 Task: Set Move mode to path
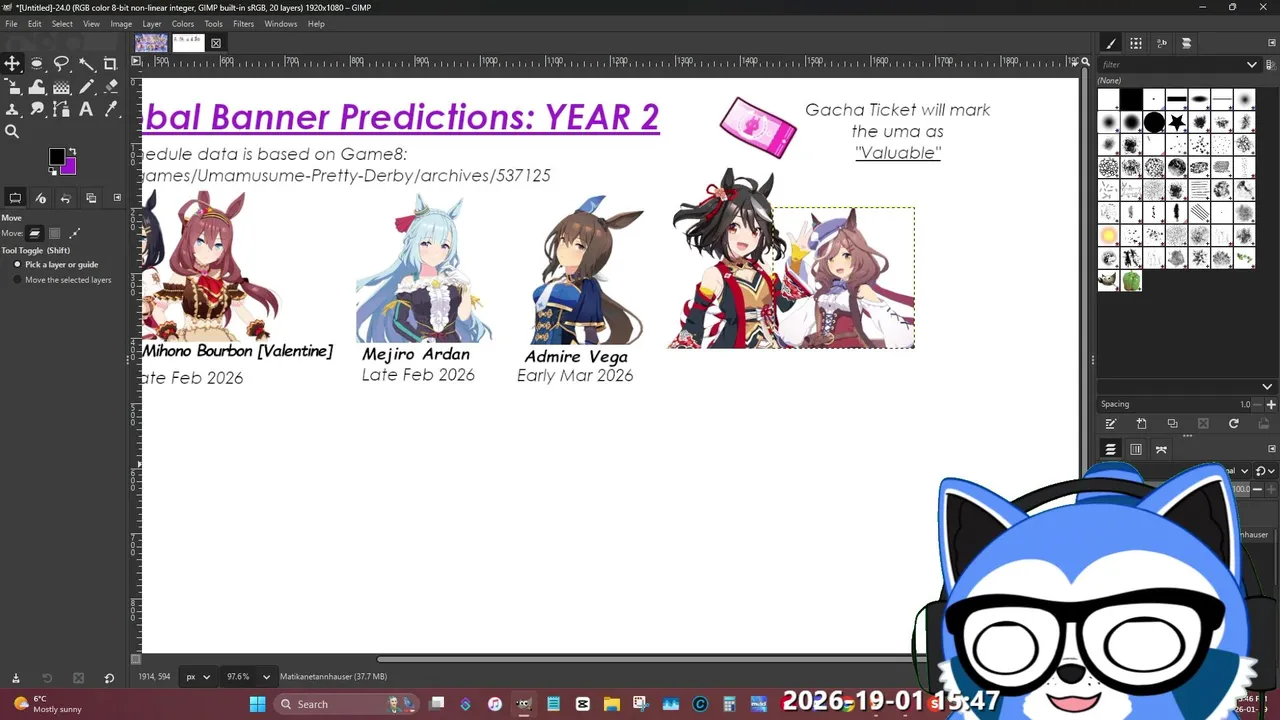74,233
